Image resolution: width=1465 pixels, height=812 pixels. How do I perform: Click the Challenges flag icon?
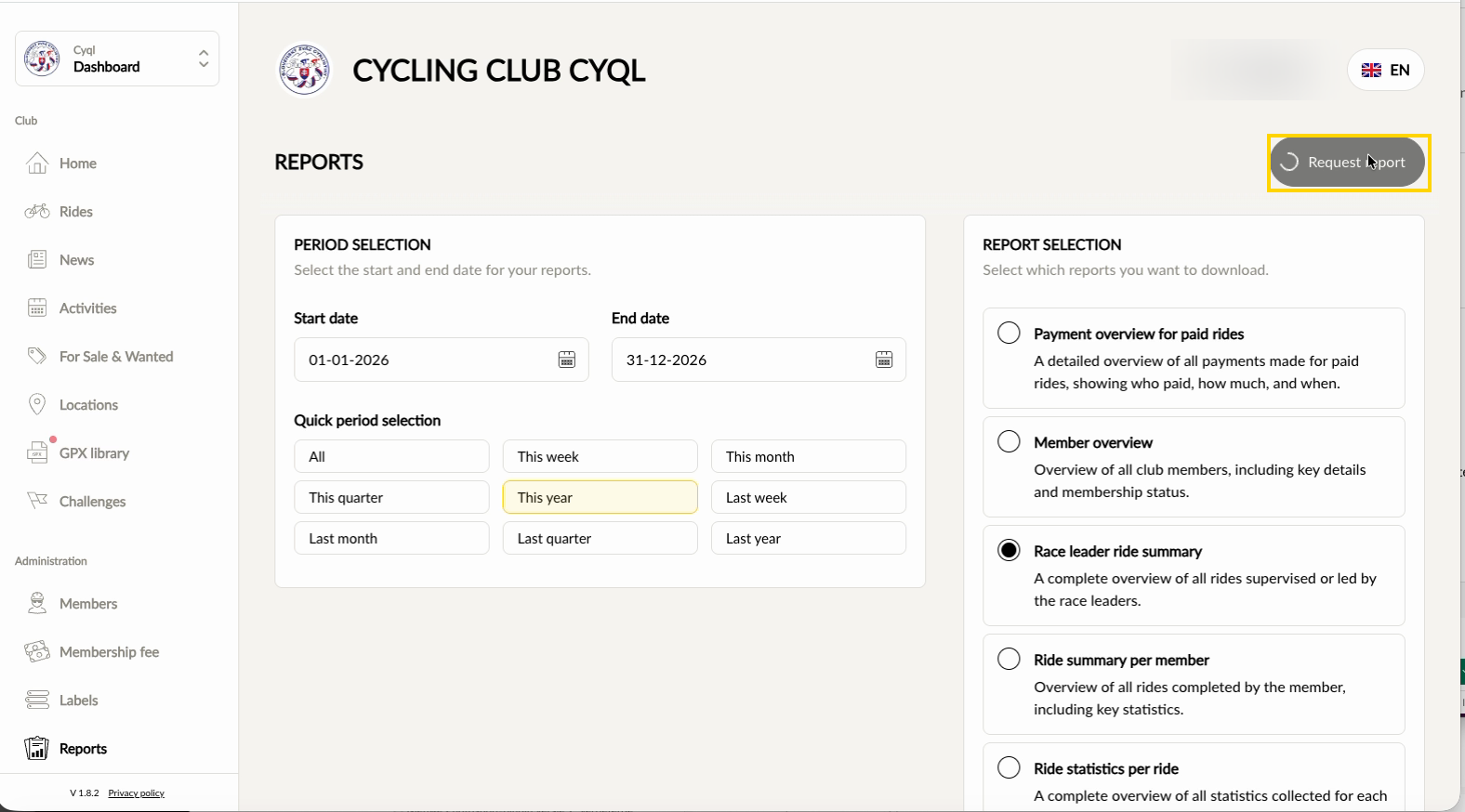pyautogui.click(x=37, y=502)
